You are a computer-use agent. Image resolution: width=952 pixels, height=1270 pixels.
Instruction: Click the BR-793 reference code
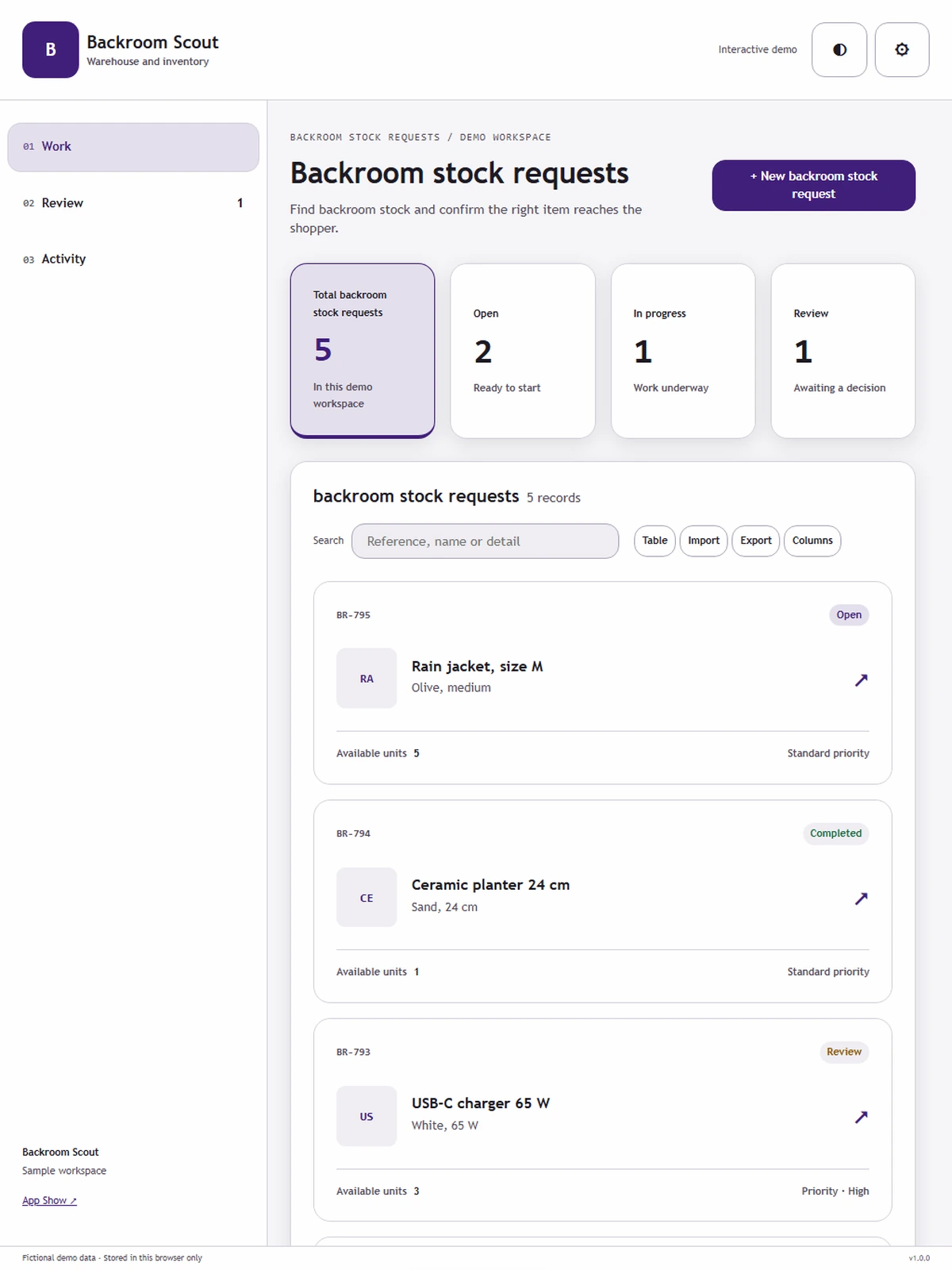click(353, 1052)
